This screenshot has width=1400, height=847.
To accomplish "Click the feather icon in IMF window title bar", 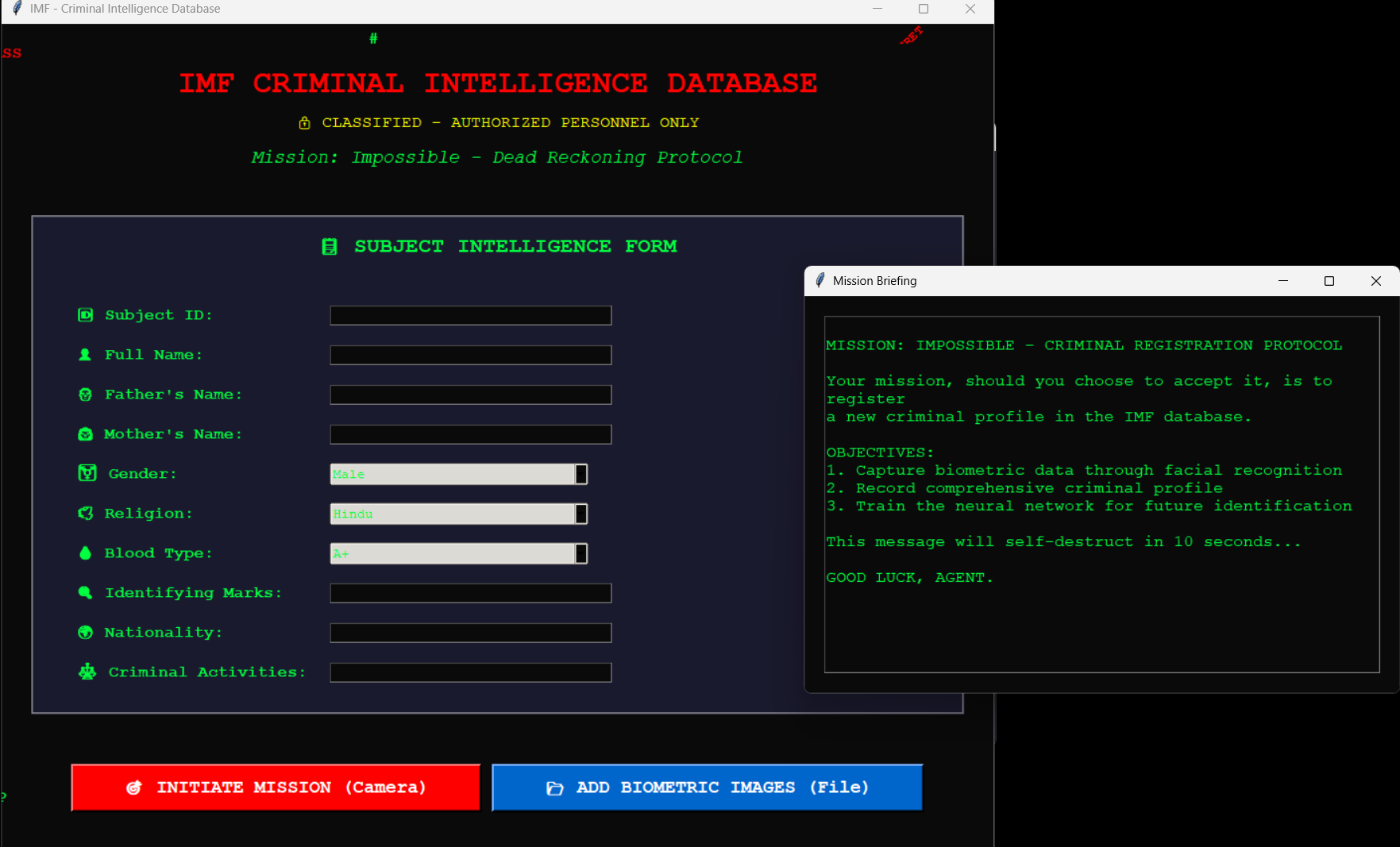I will click(17, 9).
